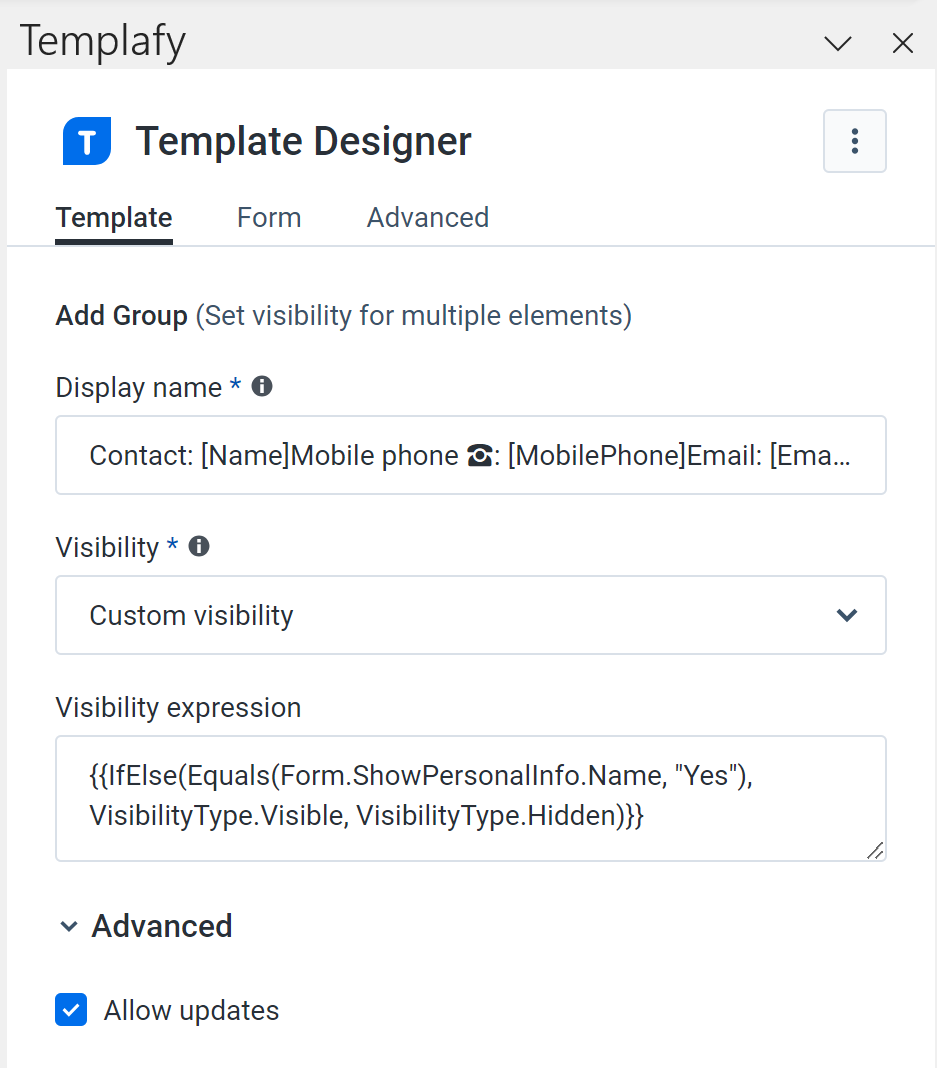Click the Templafy blue T logo icon

(x=87, y=141)
